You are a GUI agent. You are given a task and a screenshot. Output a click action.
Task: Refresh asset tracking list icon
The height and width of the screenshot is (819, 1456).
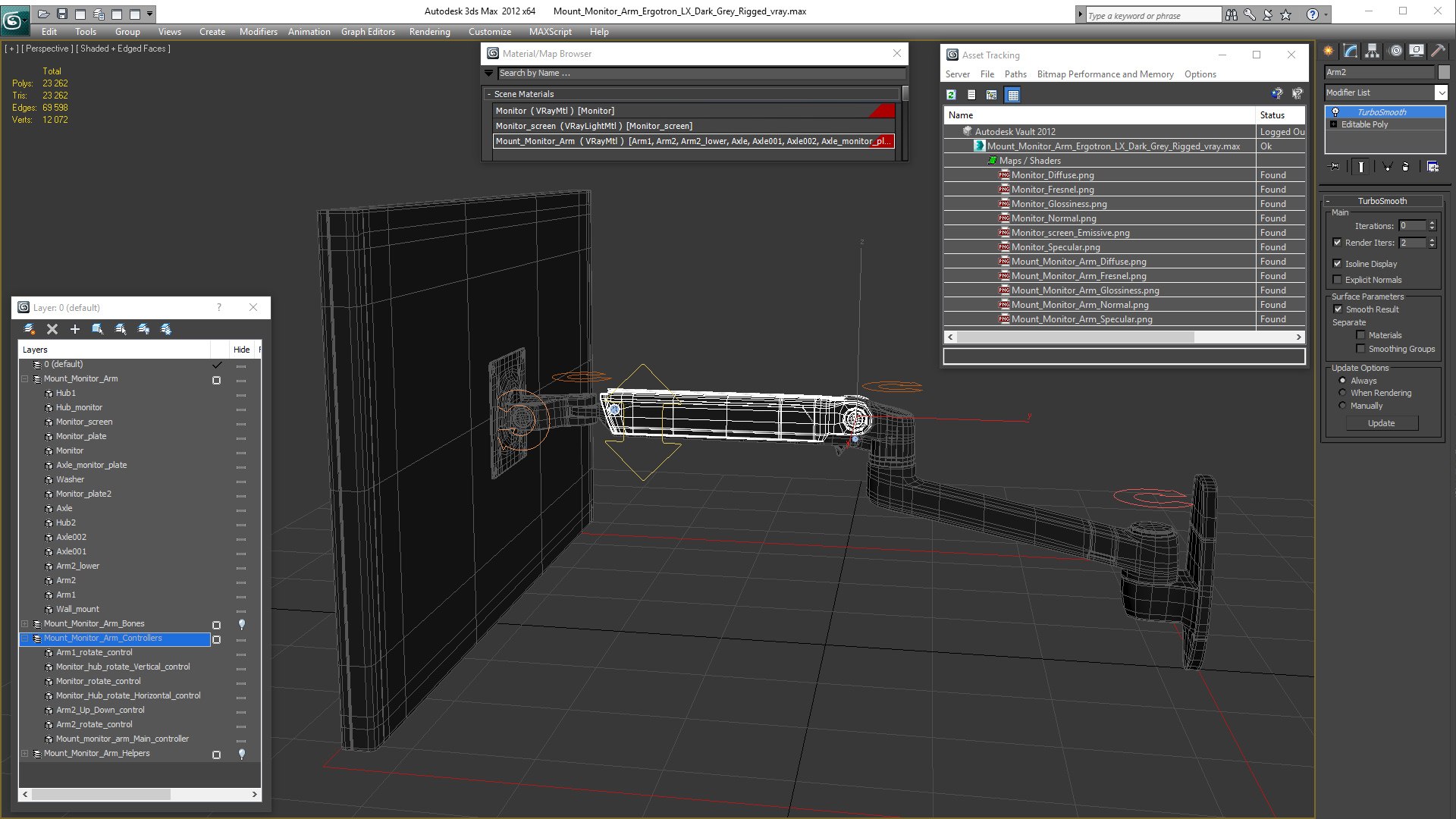[951, 95]
